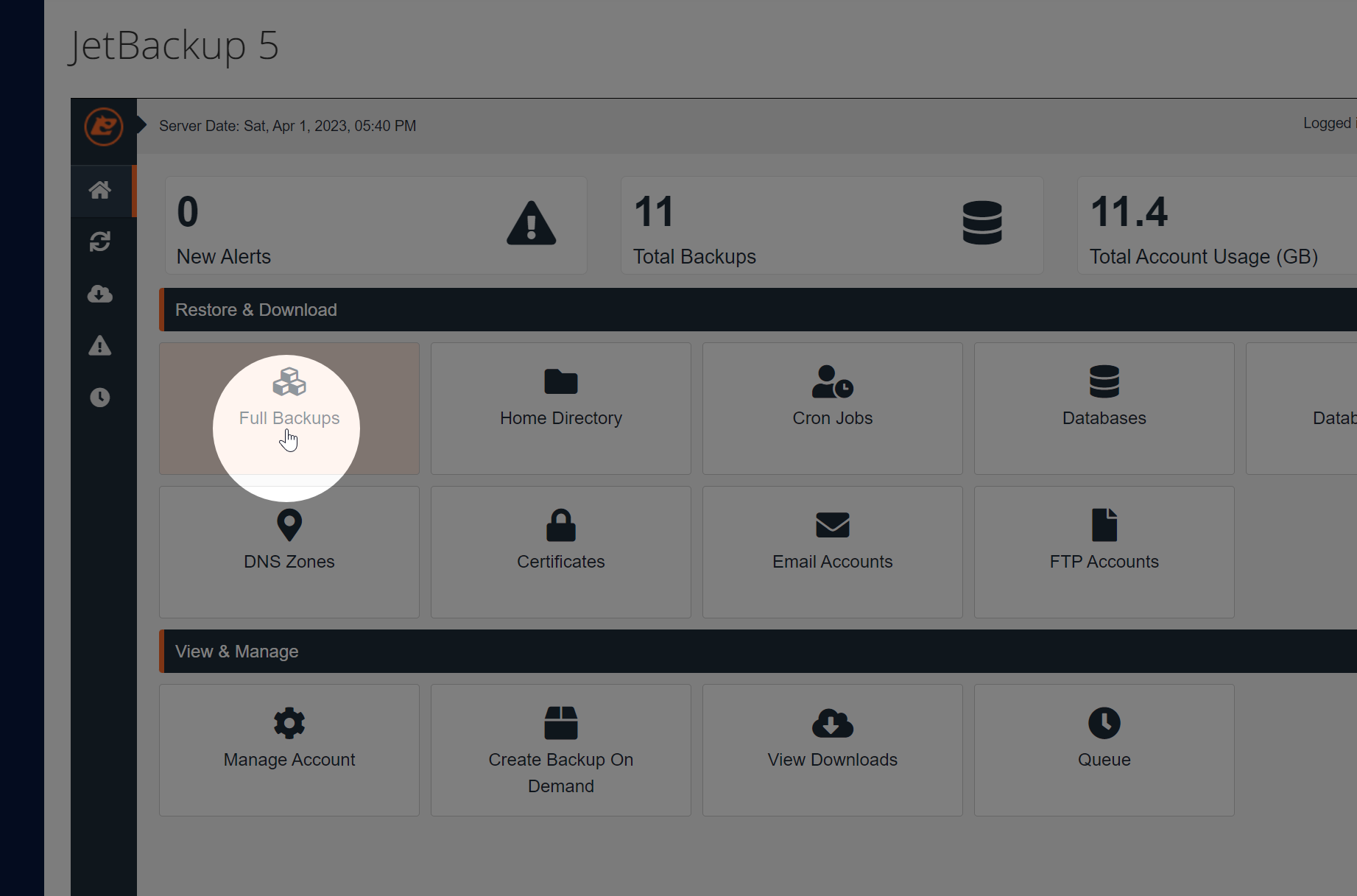Select Create Backup On Demand label
This screenshot has width=1357, height=896.
click(561, 773)
